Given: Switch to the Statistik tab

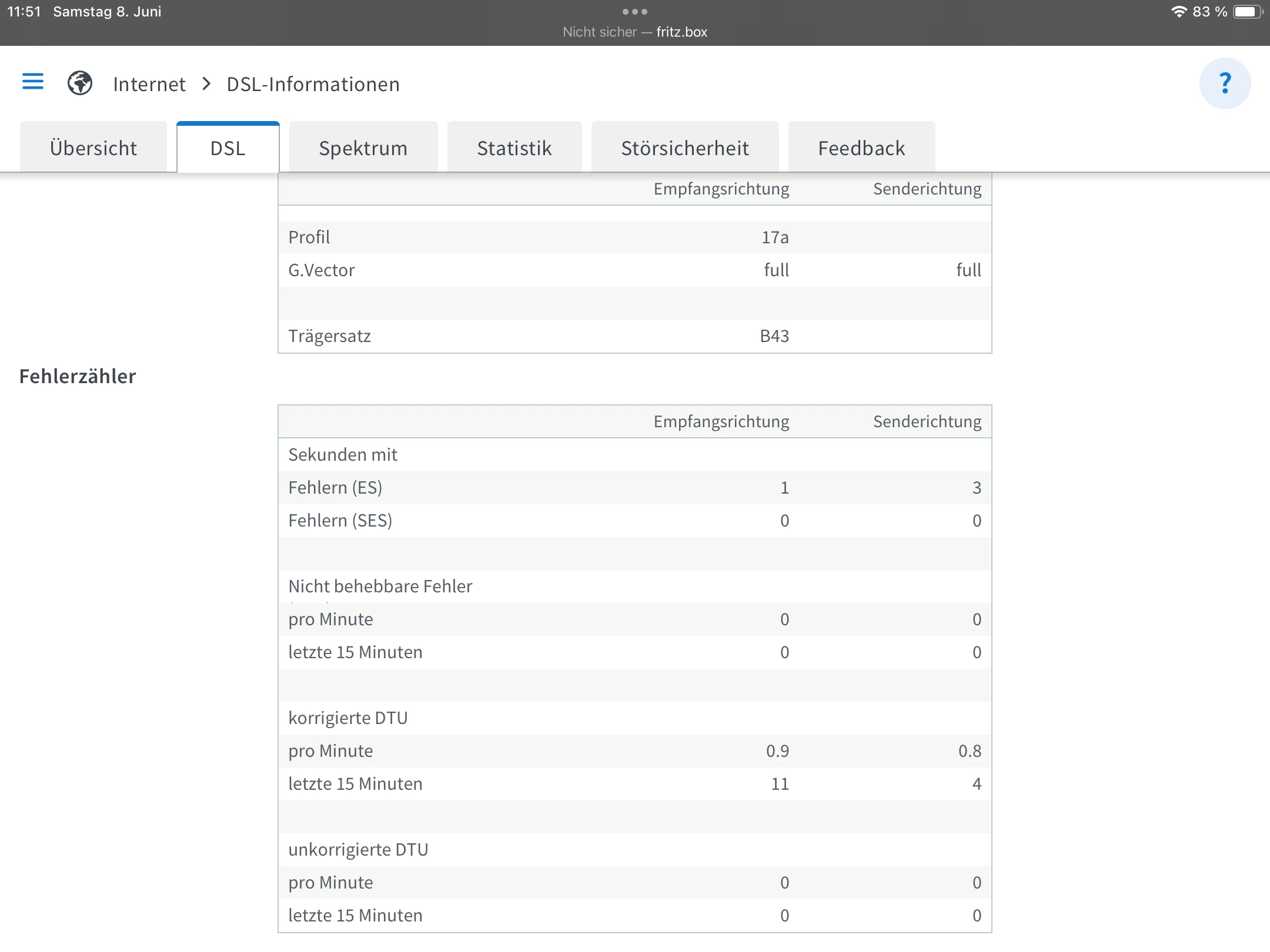Looking at the screenshot, I should (514, 148).
